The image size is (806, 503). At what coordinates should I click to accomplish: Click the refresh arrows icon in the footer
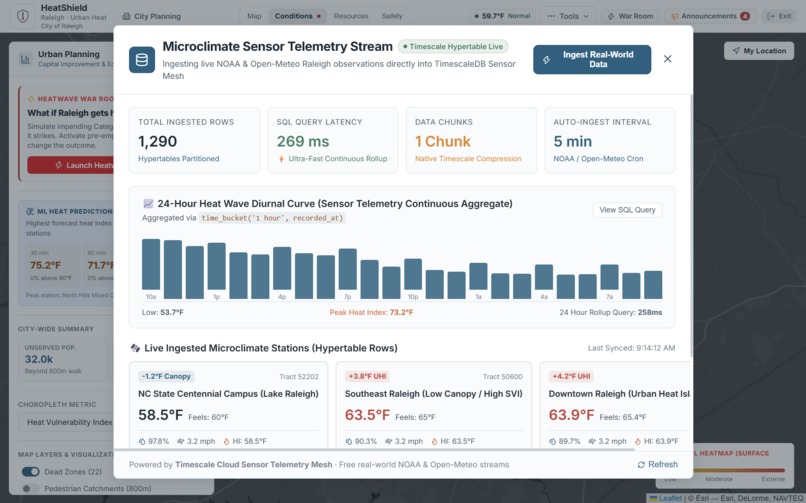coord(641,464)
